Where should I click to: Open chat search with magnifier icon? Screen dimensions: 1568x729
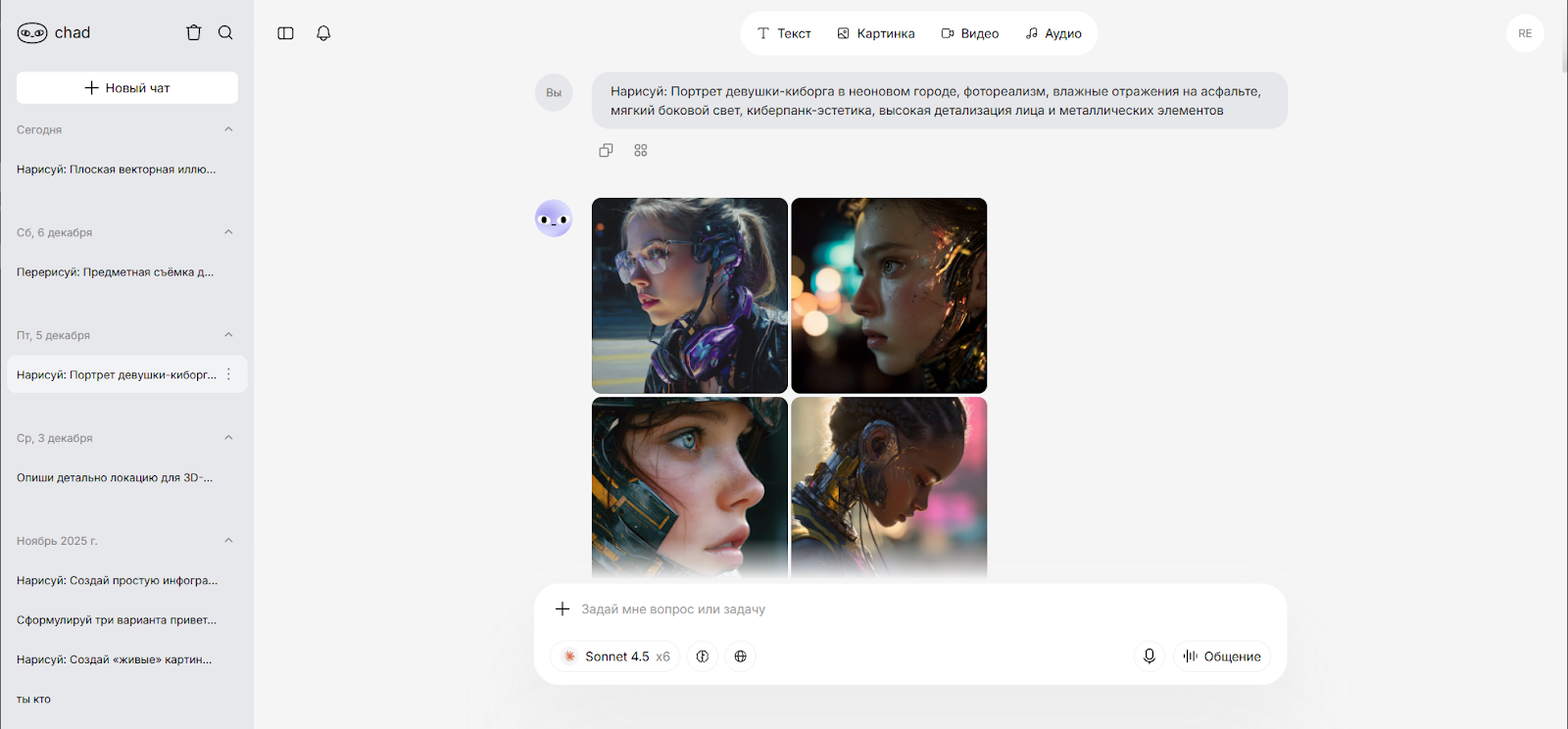tap(225, 32)
